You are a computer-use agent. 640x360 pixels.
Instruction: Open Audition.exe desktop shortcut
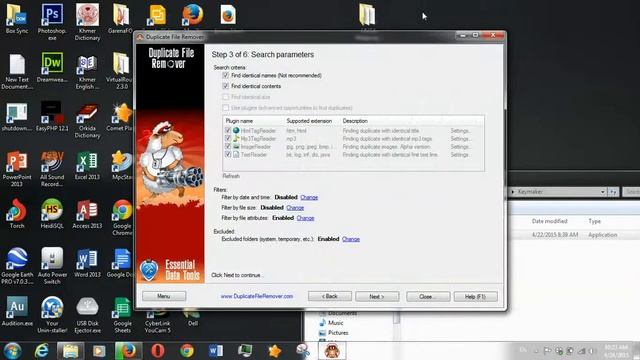click(x=17, y=311)
